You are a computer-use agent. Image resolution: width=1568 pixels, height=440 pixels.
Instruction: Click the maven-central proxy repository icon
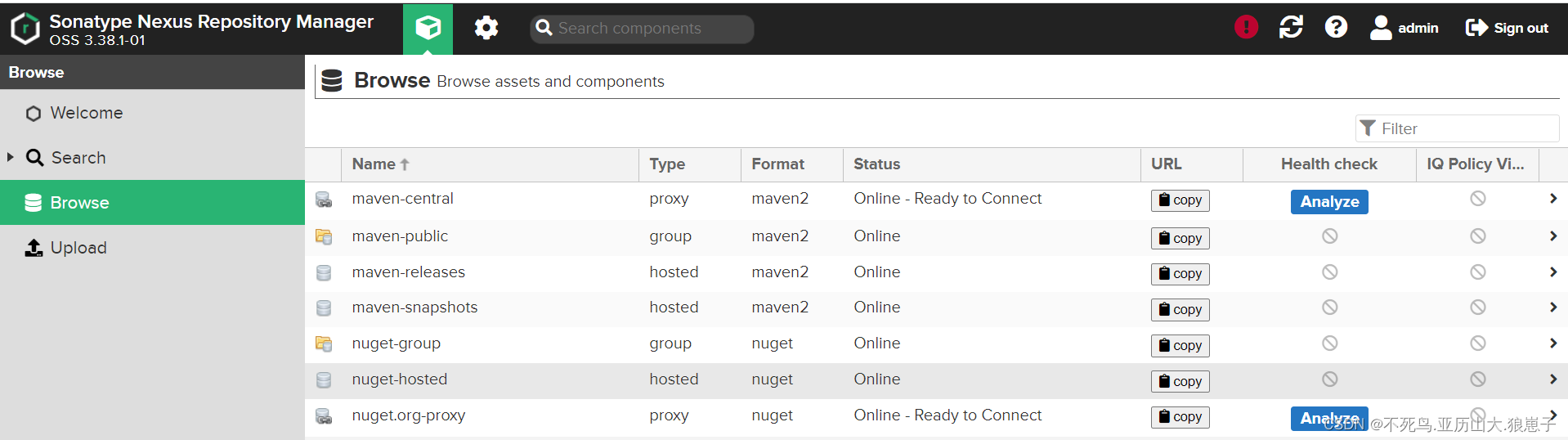click(x=324, y=200)
